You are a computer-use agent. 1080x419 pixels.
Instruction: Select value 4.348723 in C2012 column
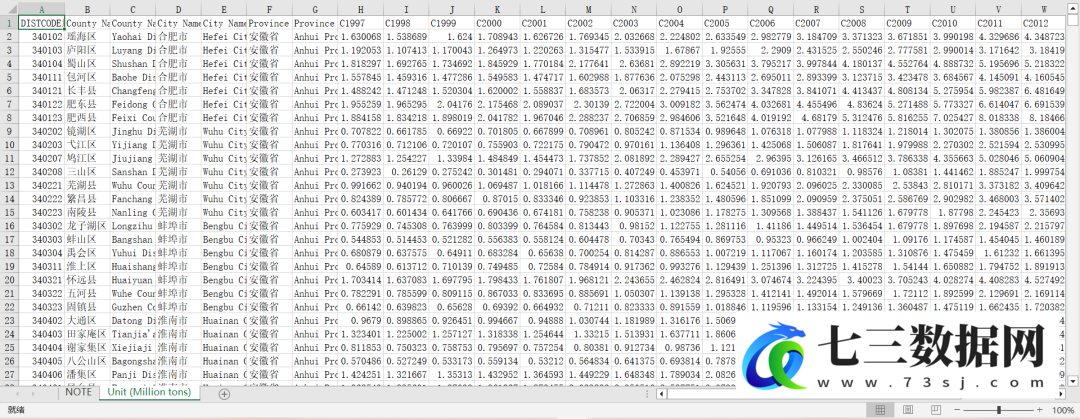point(1045,37)
